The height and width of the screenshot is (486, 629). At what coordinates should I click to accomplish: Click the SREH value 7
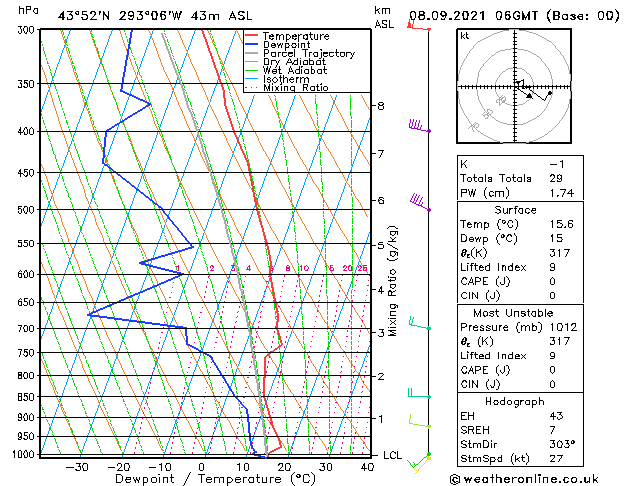point(553,430)
